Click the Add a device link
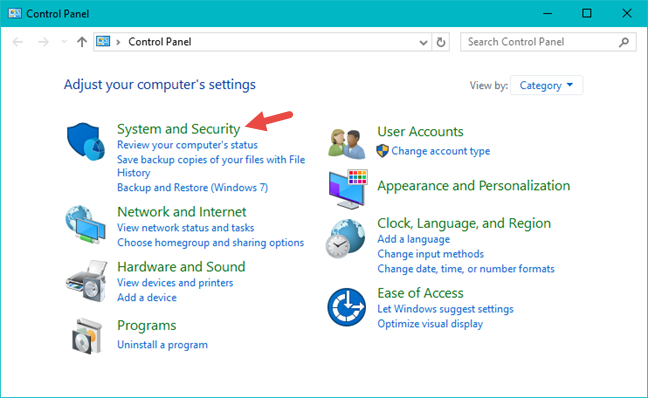This screenshot has width=648, height=398. 147,298
